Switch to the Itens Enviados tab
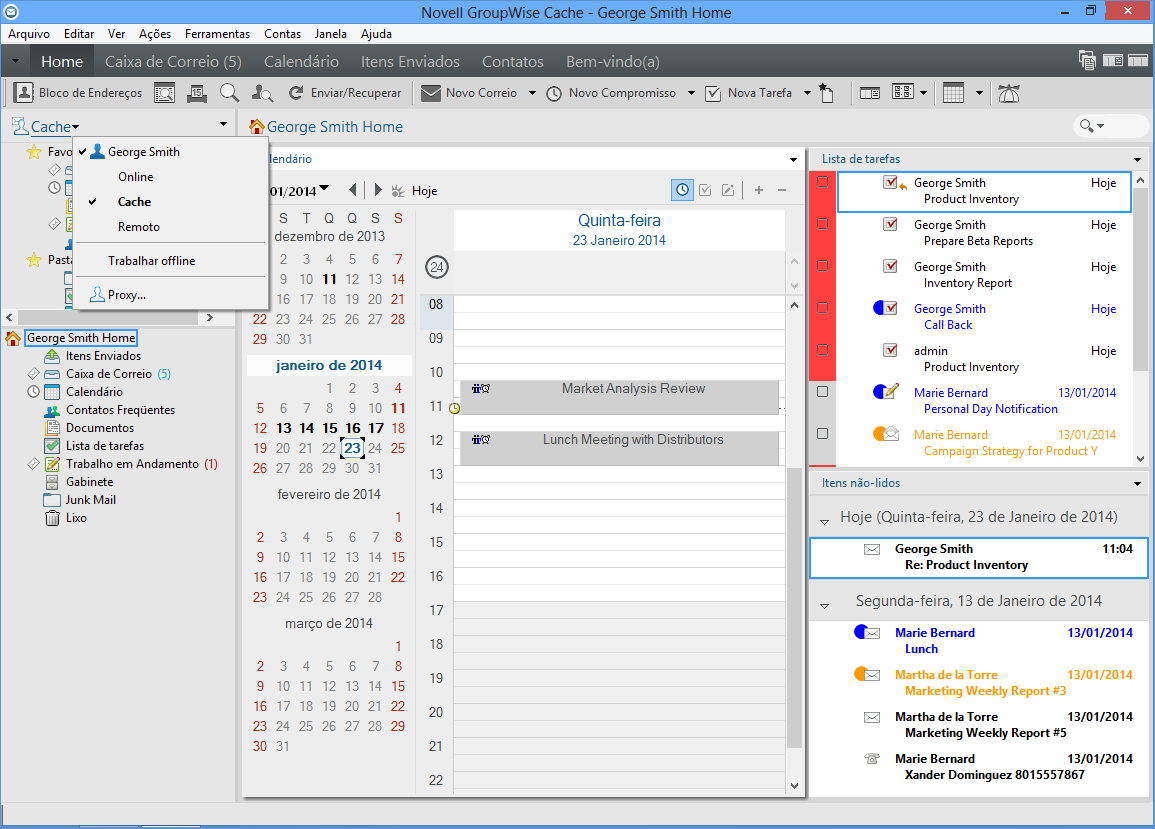Image resolution: width=1155 pixels, height=829 pixels. [x=410, y=62]
